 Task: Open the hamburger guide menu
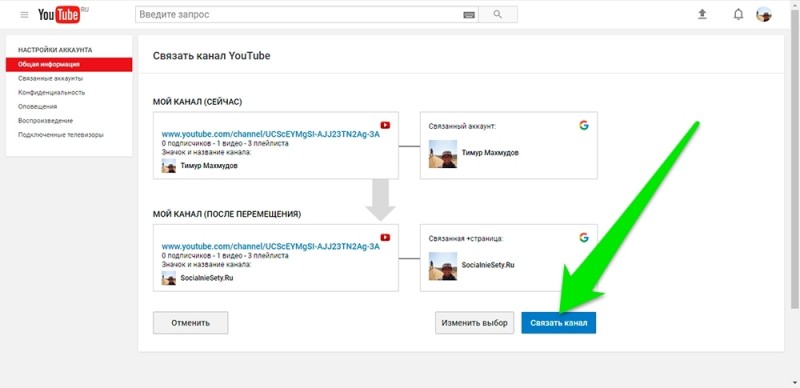coord(24,15)
